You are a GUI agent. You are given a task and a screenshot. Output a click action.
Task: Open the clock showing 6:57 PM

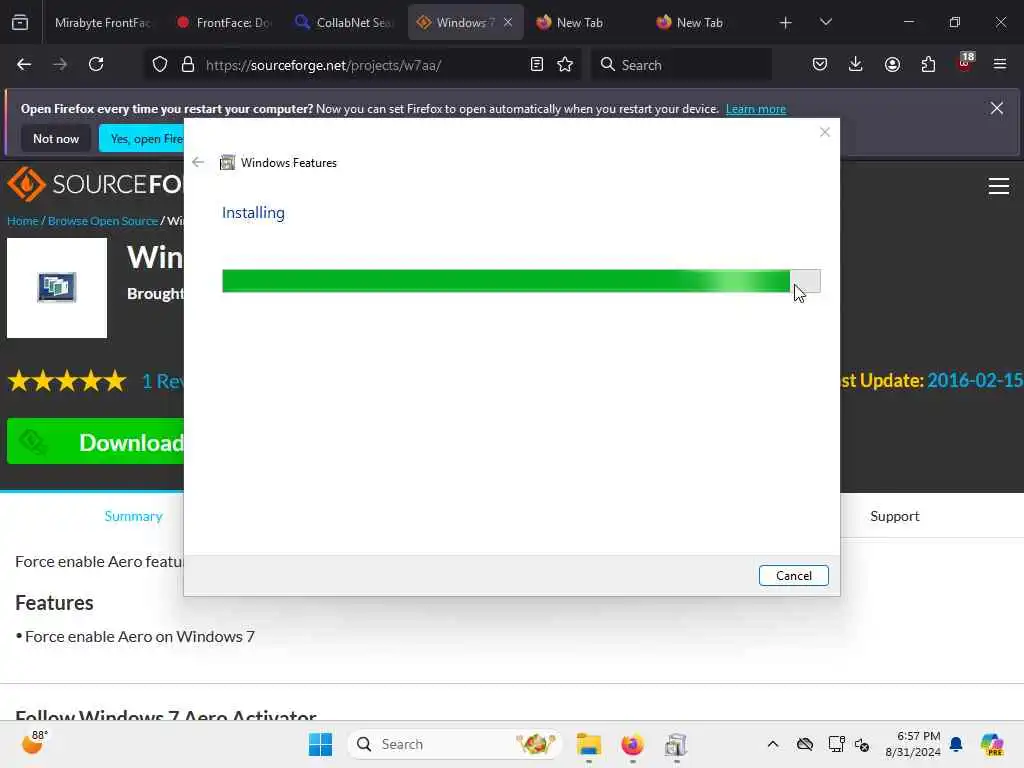tap(913, 744)
